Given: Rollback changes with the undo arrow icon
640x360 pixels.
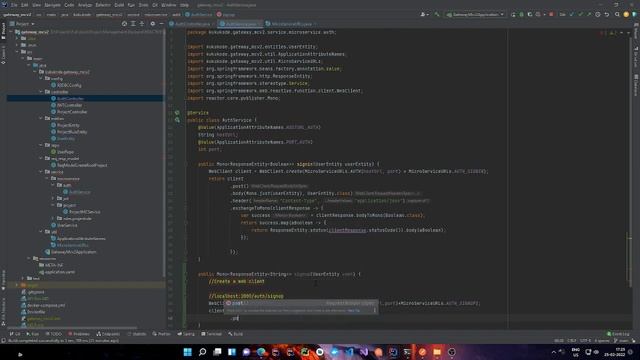Looking at the screenshot, I should point(607,14).
